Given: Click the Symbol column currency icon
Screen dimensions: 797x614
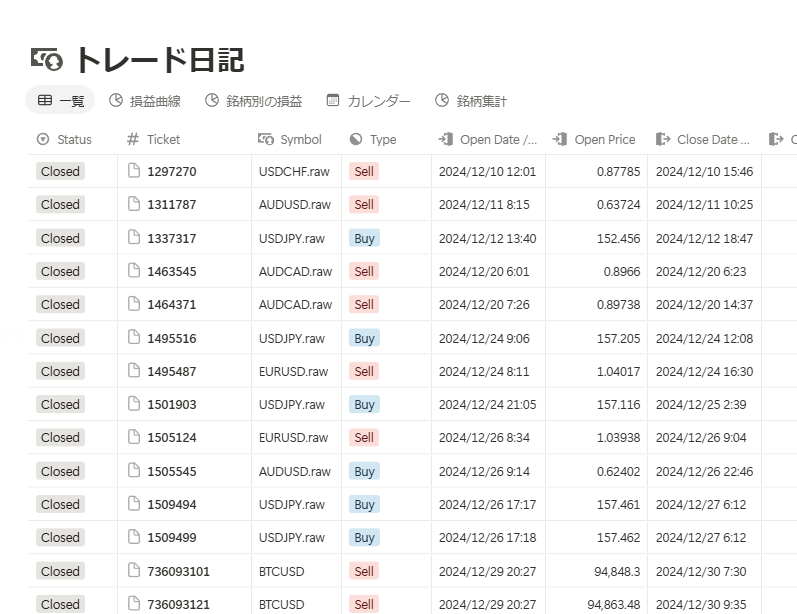Looking at the screenshot, I should (x=266, y=140).
